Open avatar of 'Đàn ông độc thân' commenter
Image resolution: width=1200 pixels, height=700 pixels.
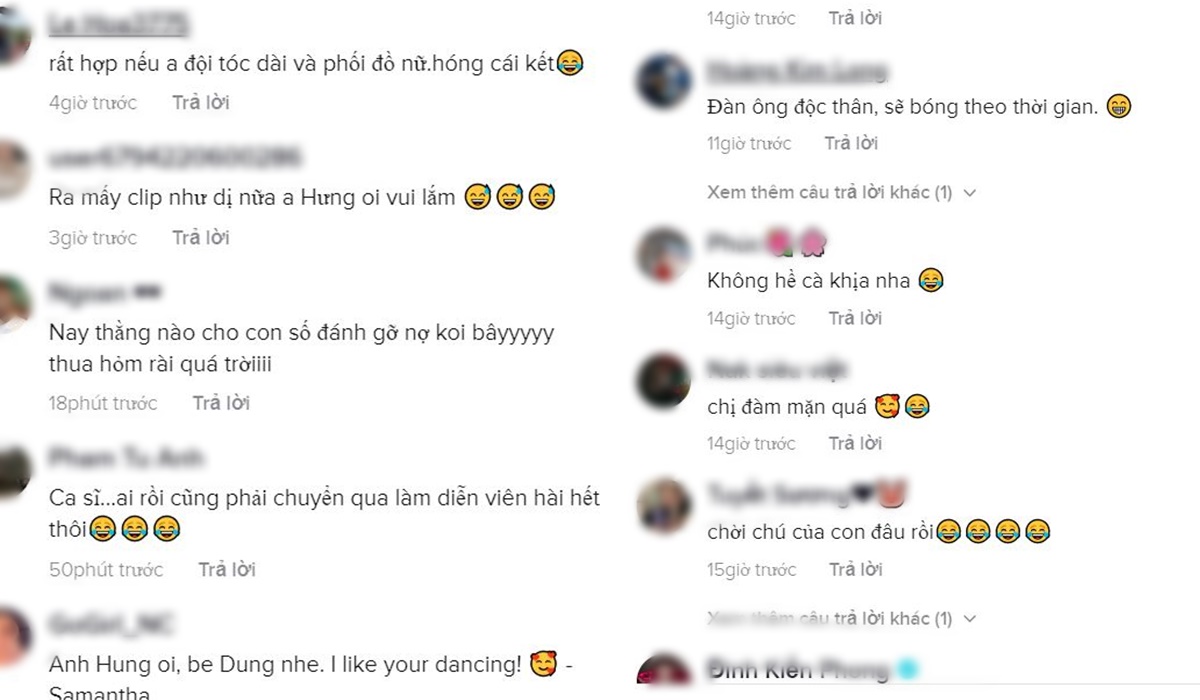pyautogui.click(x=664, y=82)
